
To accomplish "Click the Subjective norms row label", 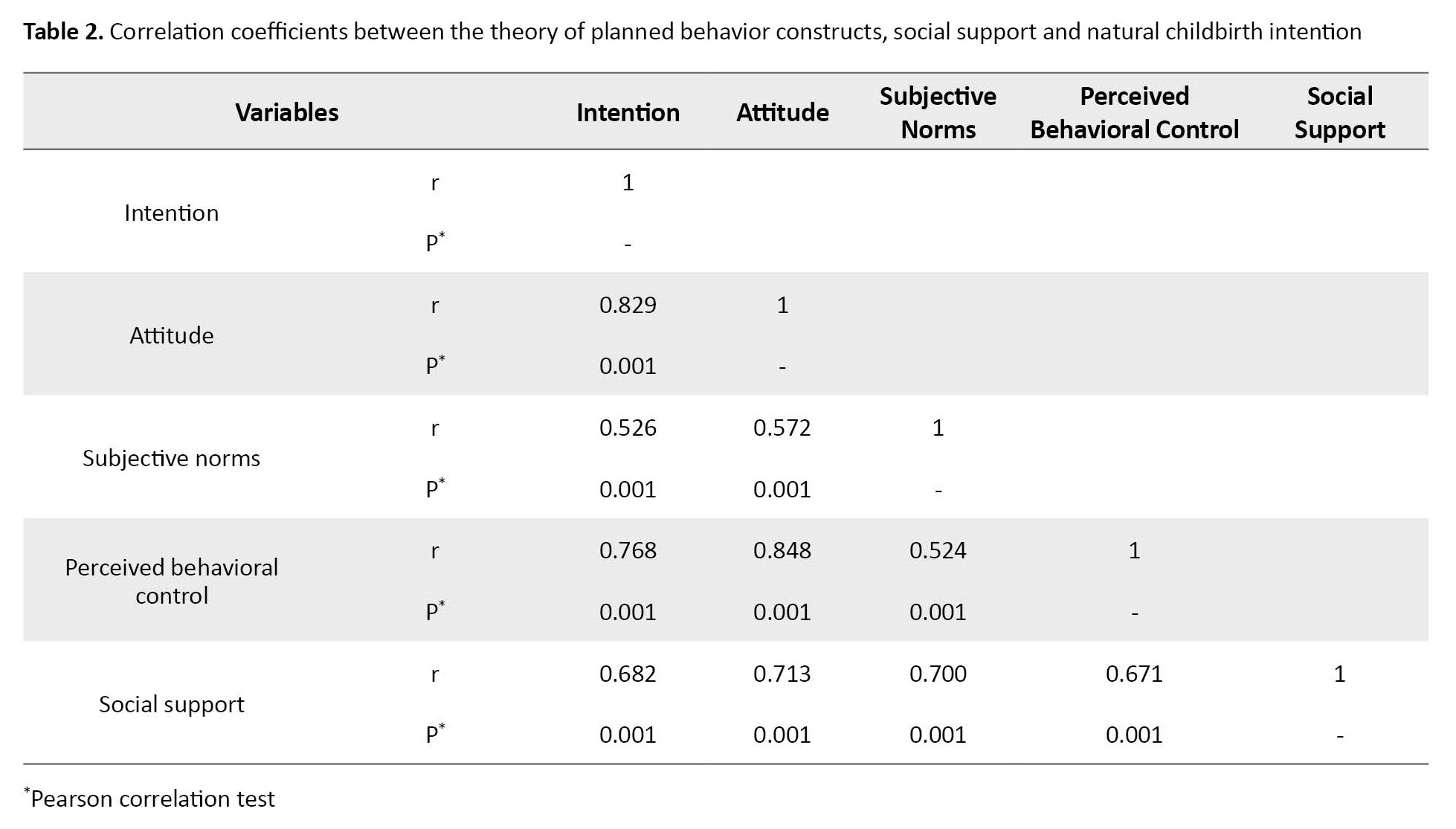I will coord(172,458).
